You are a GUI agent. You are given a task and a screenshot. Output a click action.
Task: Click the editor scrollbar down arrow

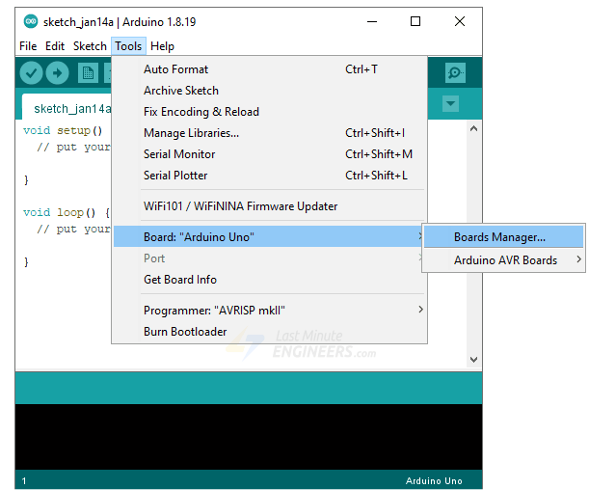tap(474, 359)
